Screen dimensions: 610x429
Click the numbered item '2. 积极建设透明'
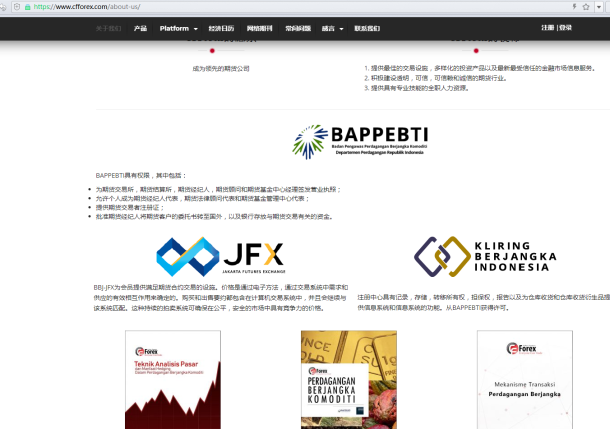(436, 78)
